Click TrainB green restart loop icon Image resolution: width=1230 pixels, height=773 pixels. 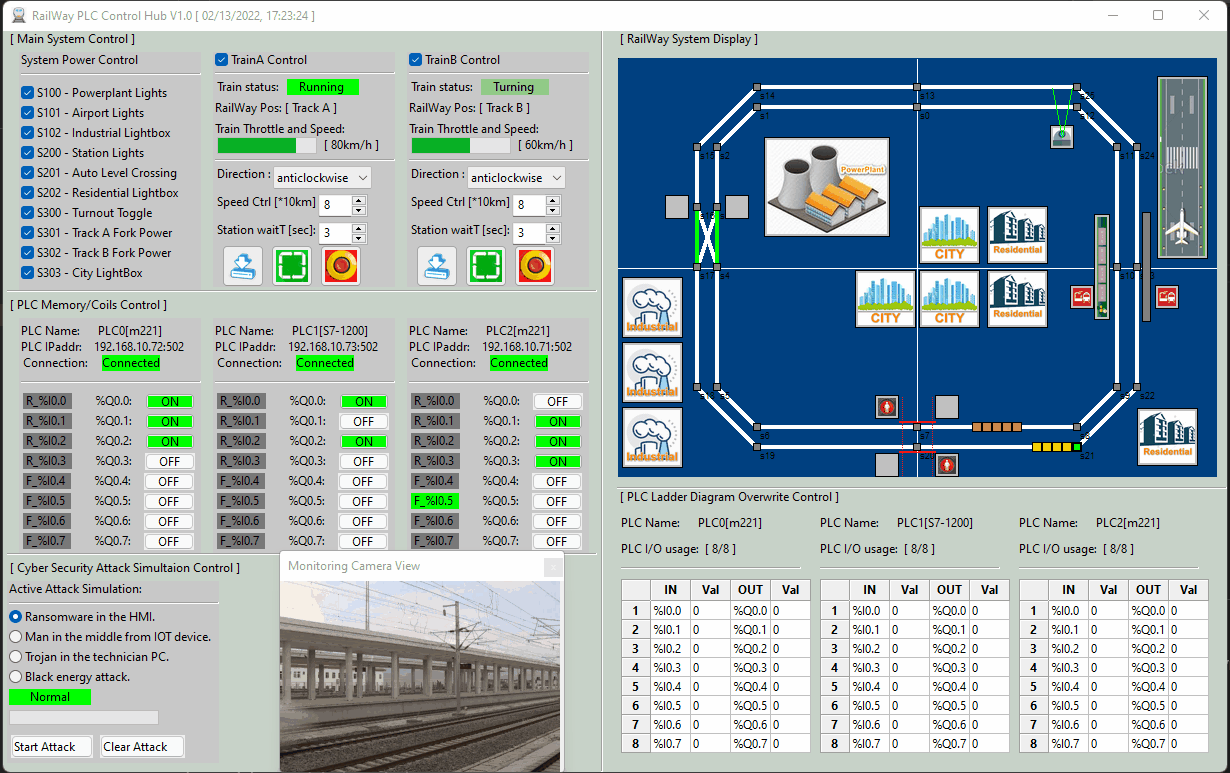click(486, 266)
